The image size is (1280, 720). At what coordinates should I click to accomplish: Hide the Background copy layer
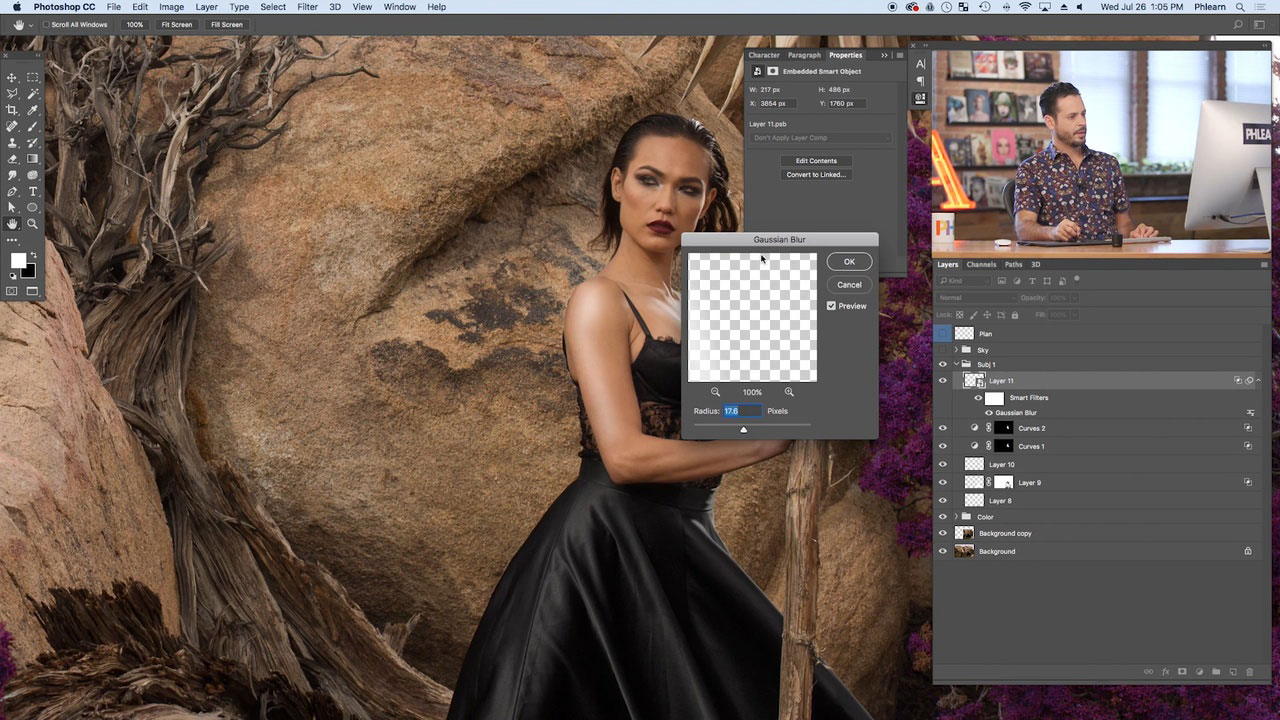[x=942, y=533]
